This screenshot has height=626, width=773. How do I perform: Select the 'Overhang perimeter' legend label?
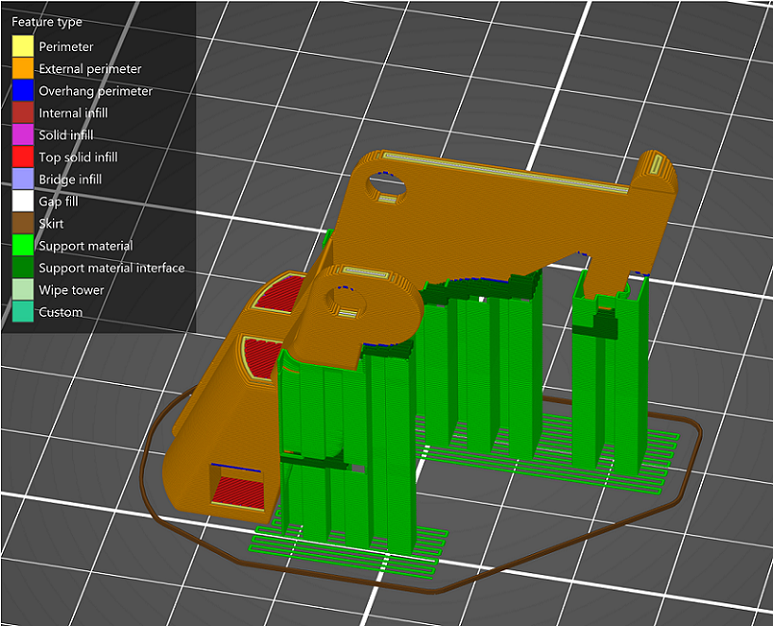click(x=96, y=91)
